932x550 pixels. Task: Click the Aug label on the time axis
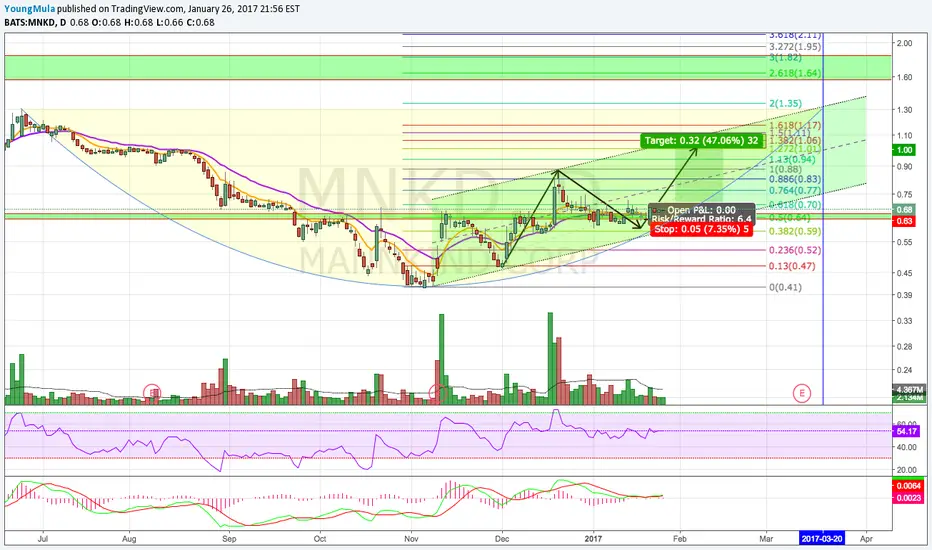pos(129,539)
